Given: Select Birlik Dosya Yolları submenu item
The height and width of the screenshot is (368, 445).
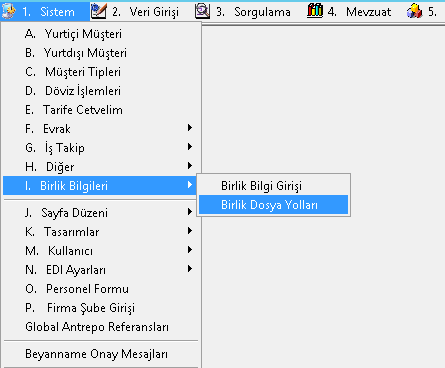Looking at the screenshot, I should point(273,205).
